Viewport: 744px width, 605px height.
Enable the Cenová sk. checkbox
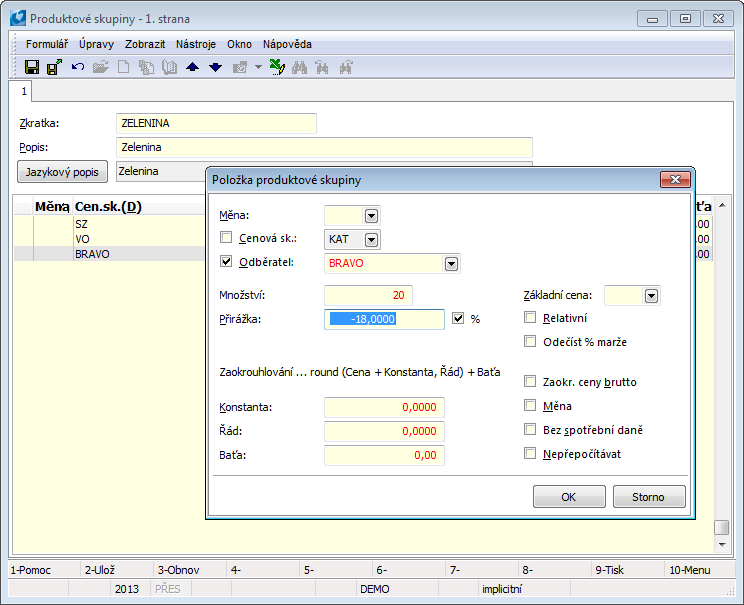226,239
